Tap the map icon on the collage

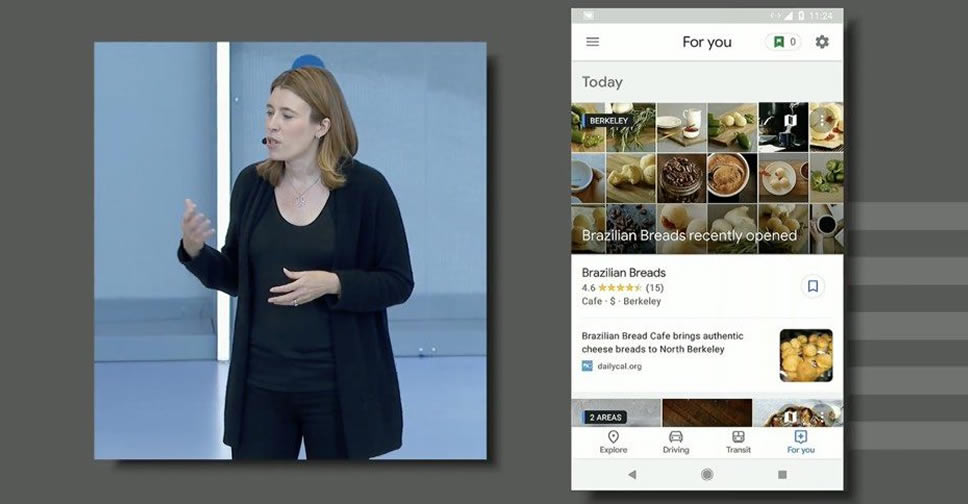(x=790, y=120)
